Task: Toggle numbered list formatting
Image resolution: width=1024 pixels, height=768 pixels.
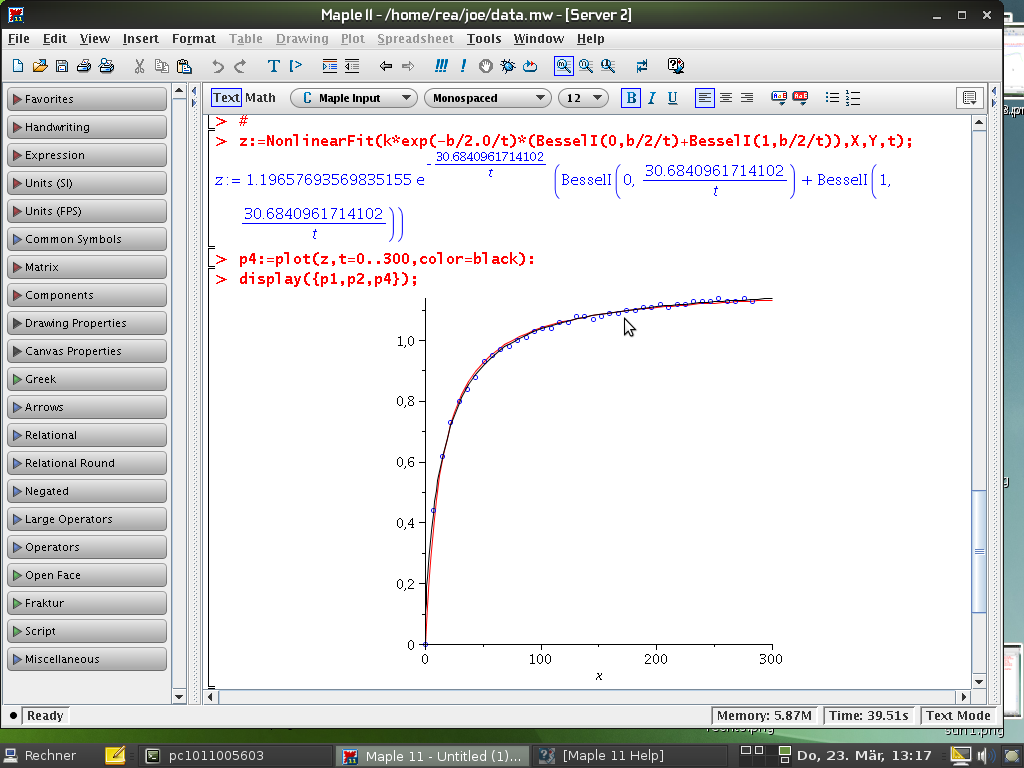Action: [853, 98]
